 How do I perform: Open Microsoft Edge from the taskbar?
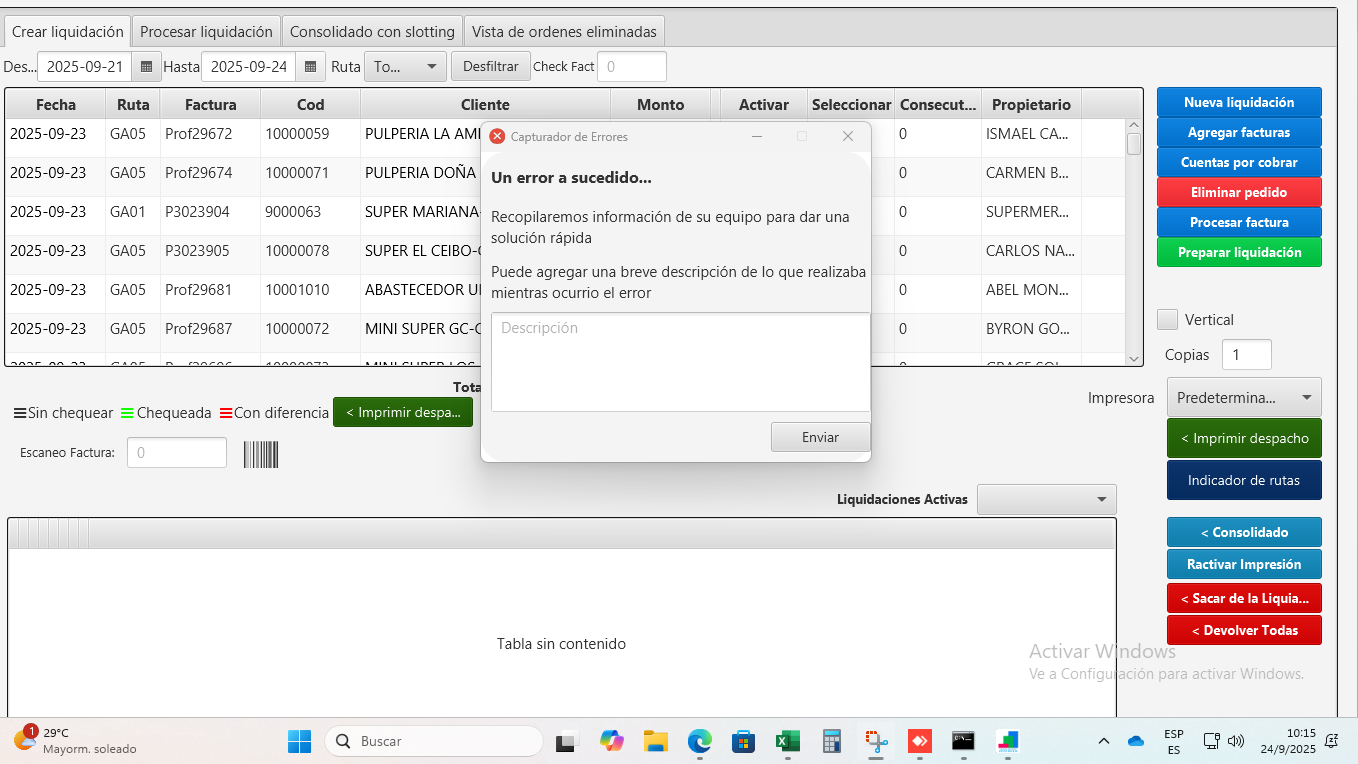tap(699, 741)
